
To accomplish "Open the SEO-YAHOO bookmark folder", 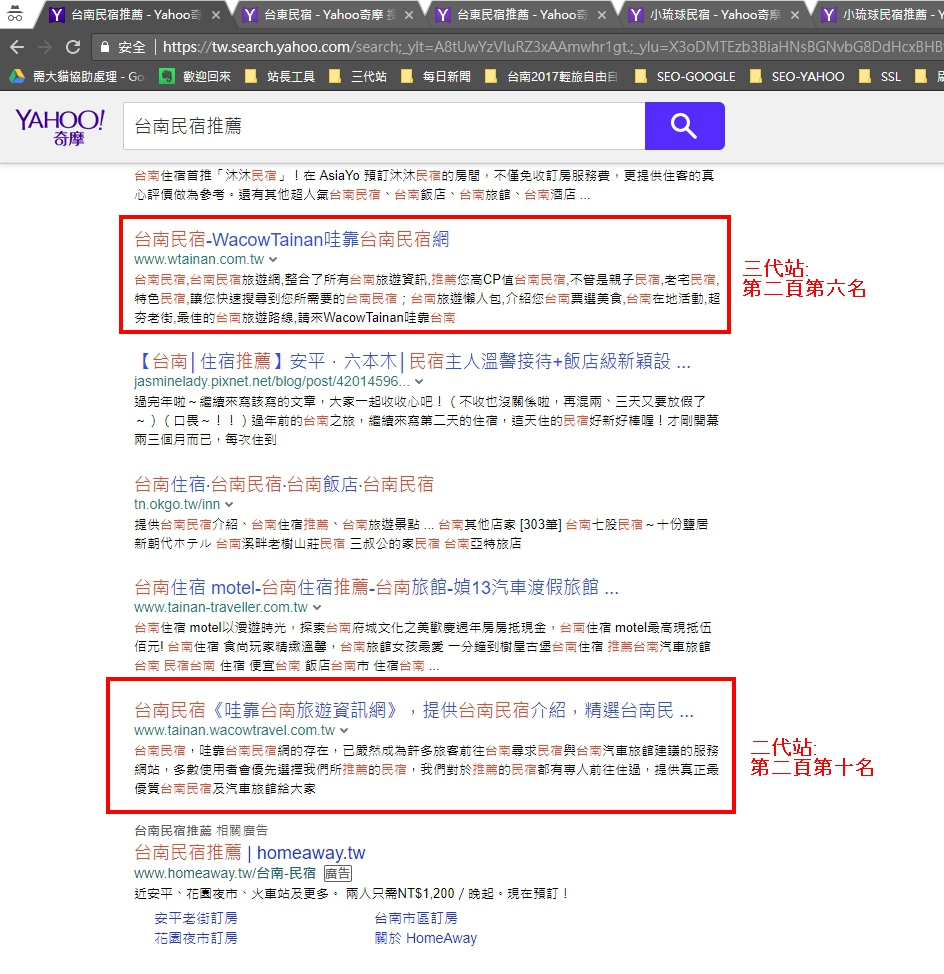I will (797, 76).
